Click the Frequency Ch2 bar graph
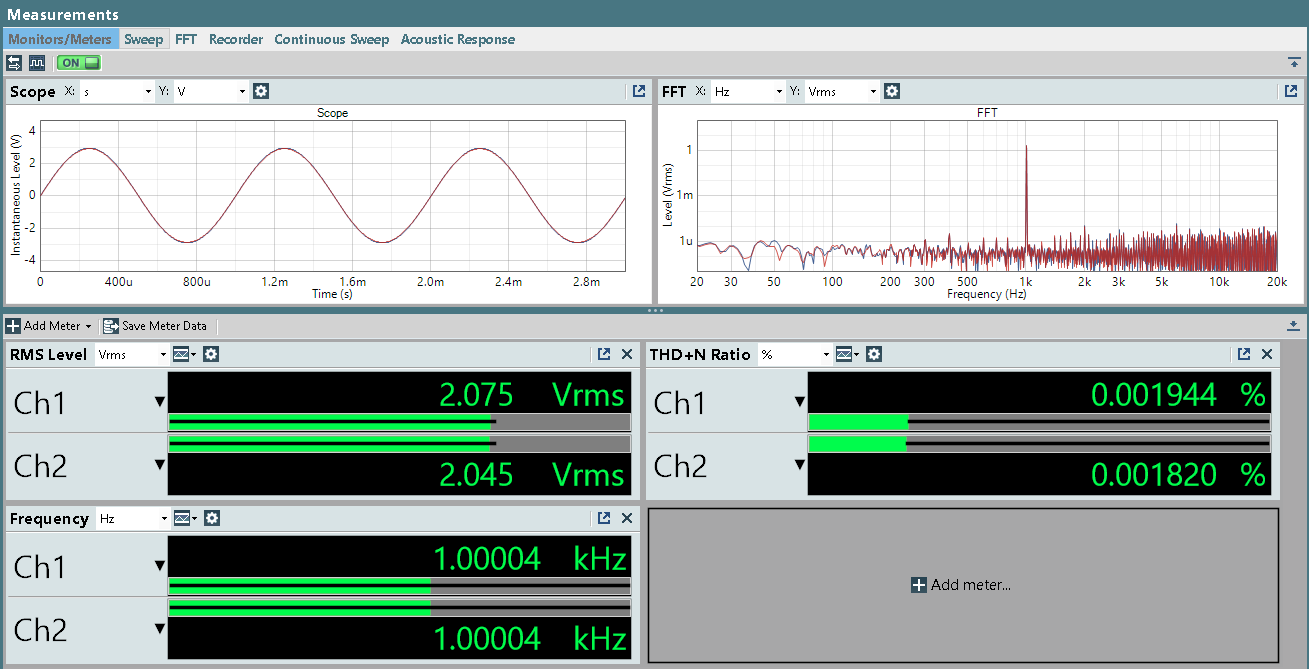Image resolution: width=1309 pixels, height=669 pixels. [x=400, y=608]
